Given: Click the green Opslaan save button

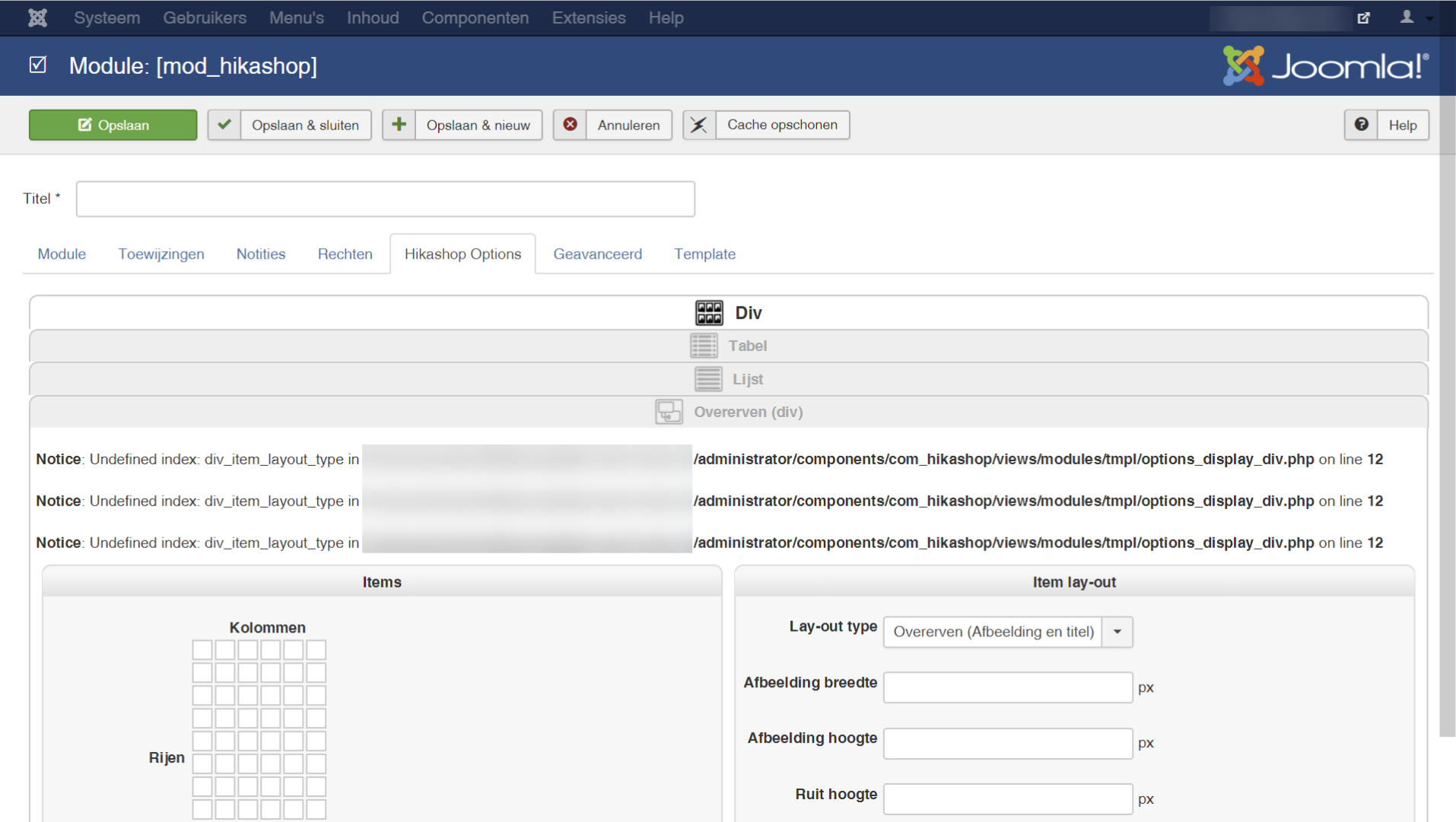Looking at the screenshot, I should pos(113,125).
